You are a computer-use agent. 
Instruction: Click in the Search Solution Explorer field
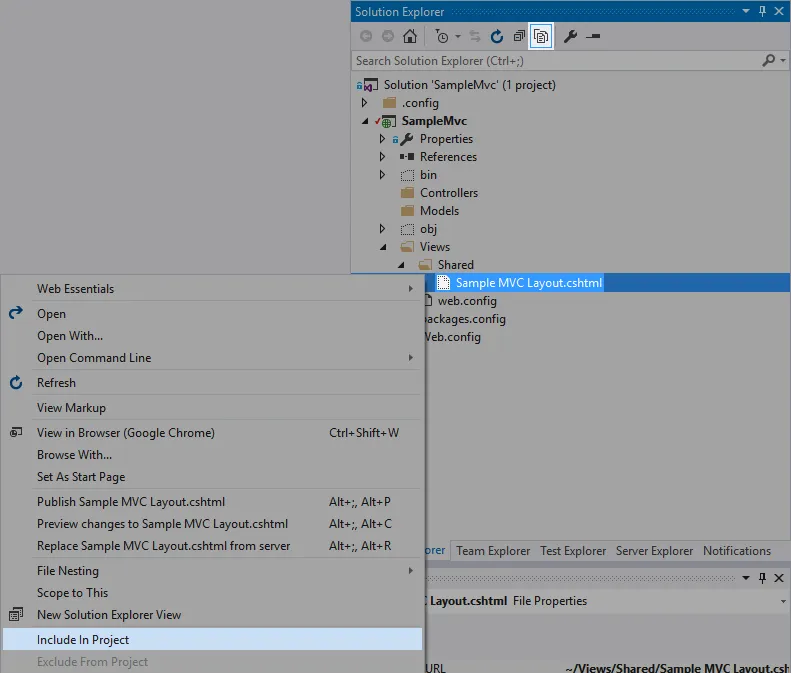[x=555, y=61]
